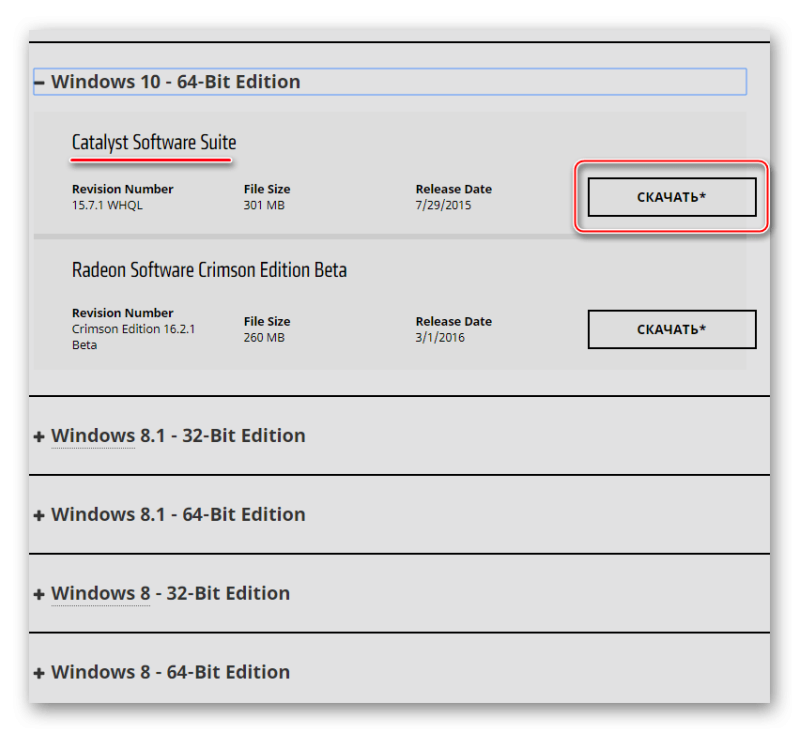Screen dimensions: 800x733
Task: Download Radeon Software Crimson Edition Beta
Action: [671, 330]
